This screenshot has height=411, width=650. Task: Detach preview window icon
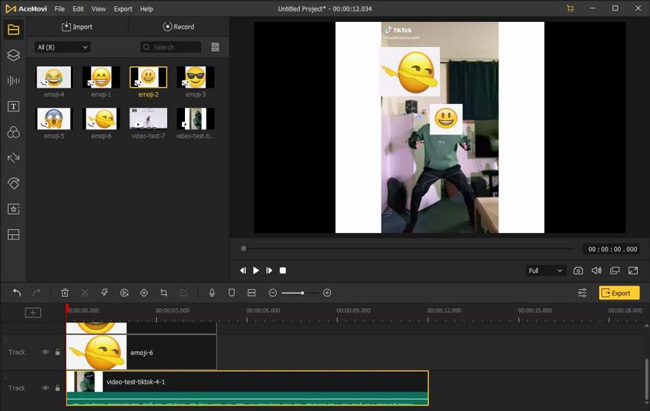[x=615, y=271]
